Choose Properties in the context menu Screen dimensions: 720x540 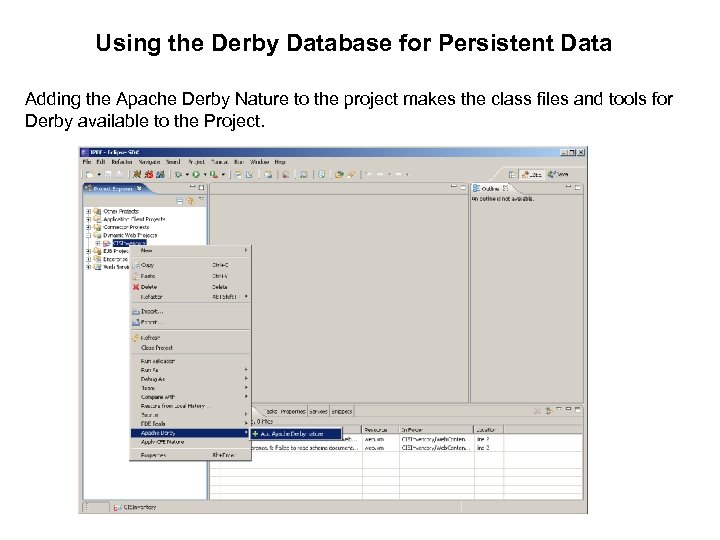tap(191, 455)
